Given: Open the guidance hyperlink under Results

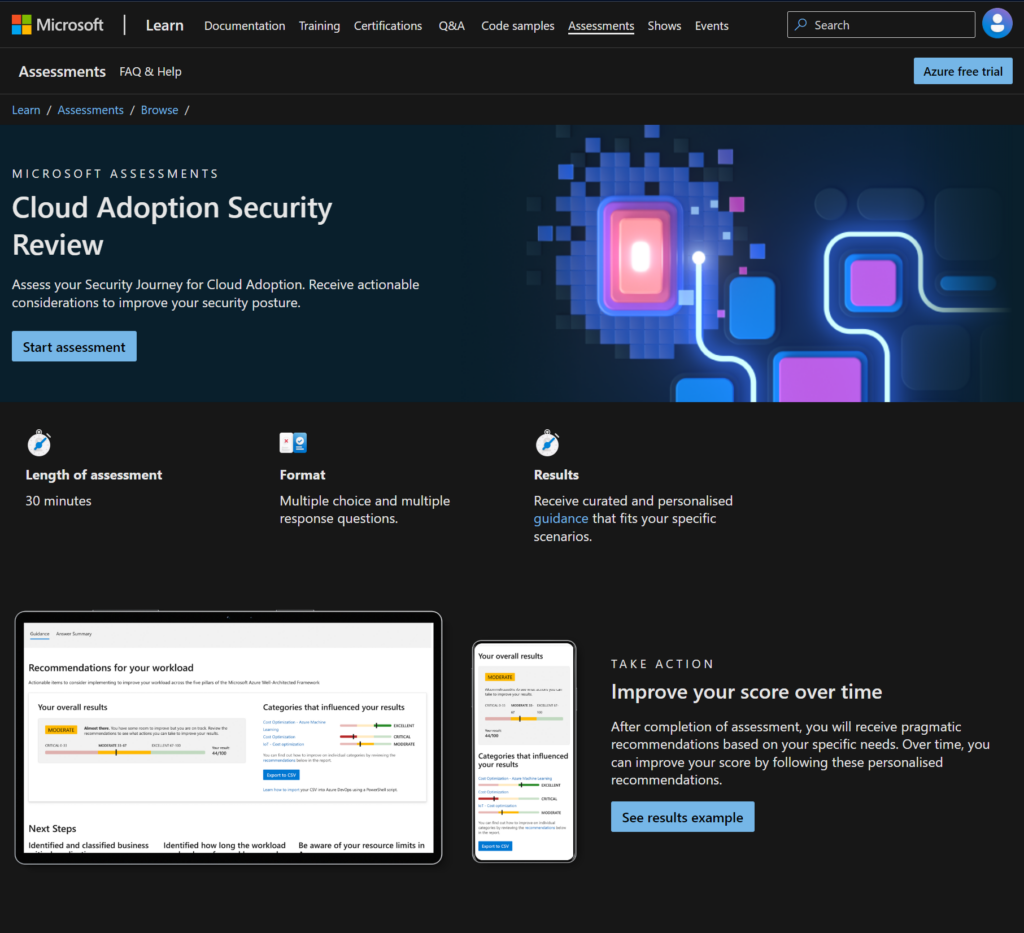Looking at the screenshot, I should [561, 518].
